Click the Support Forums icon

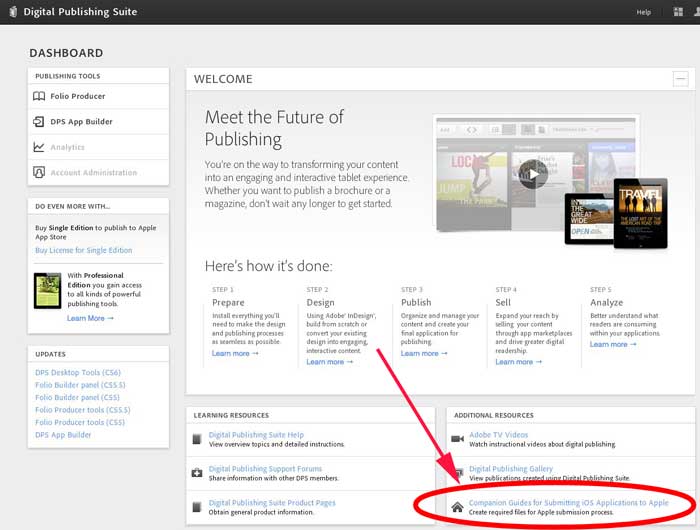tap(197, 471)
